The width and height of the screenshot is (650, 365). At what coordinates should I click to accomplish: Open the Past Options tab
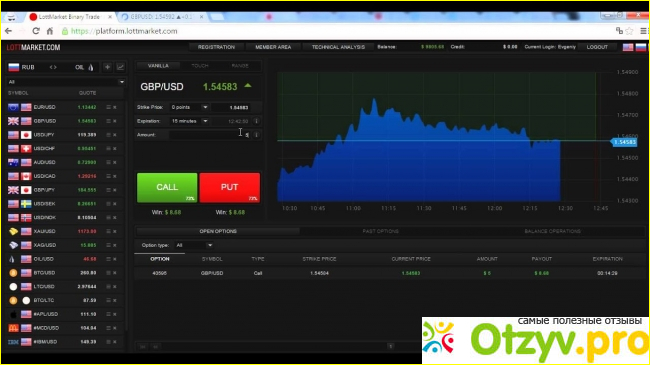[x=381, y=231]
